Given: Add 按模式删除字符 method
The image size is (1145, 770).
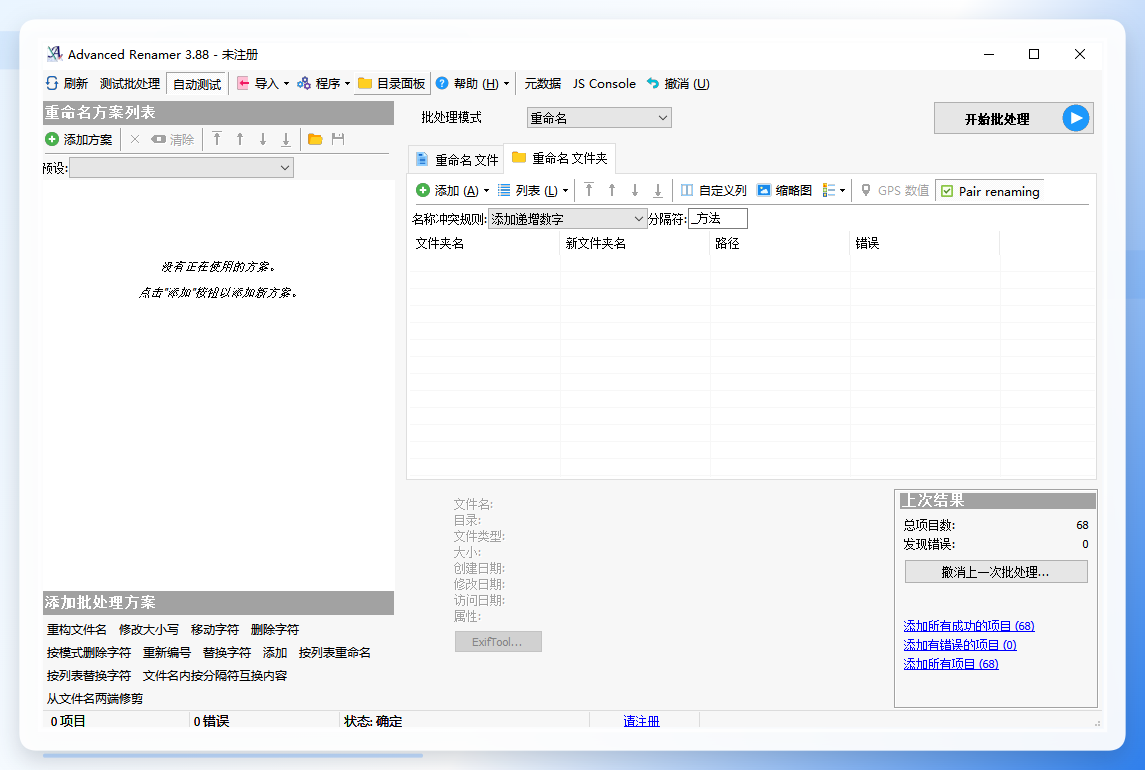Looking at the screenshot, I should (x=89, y=653).
